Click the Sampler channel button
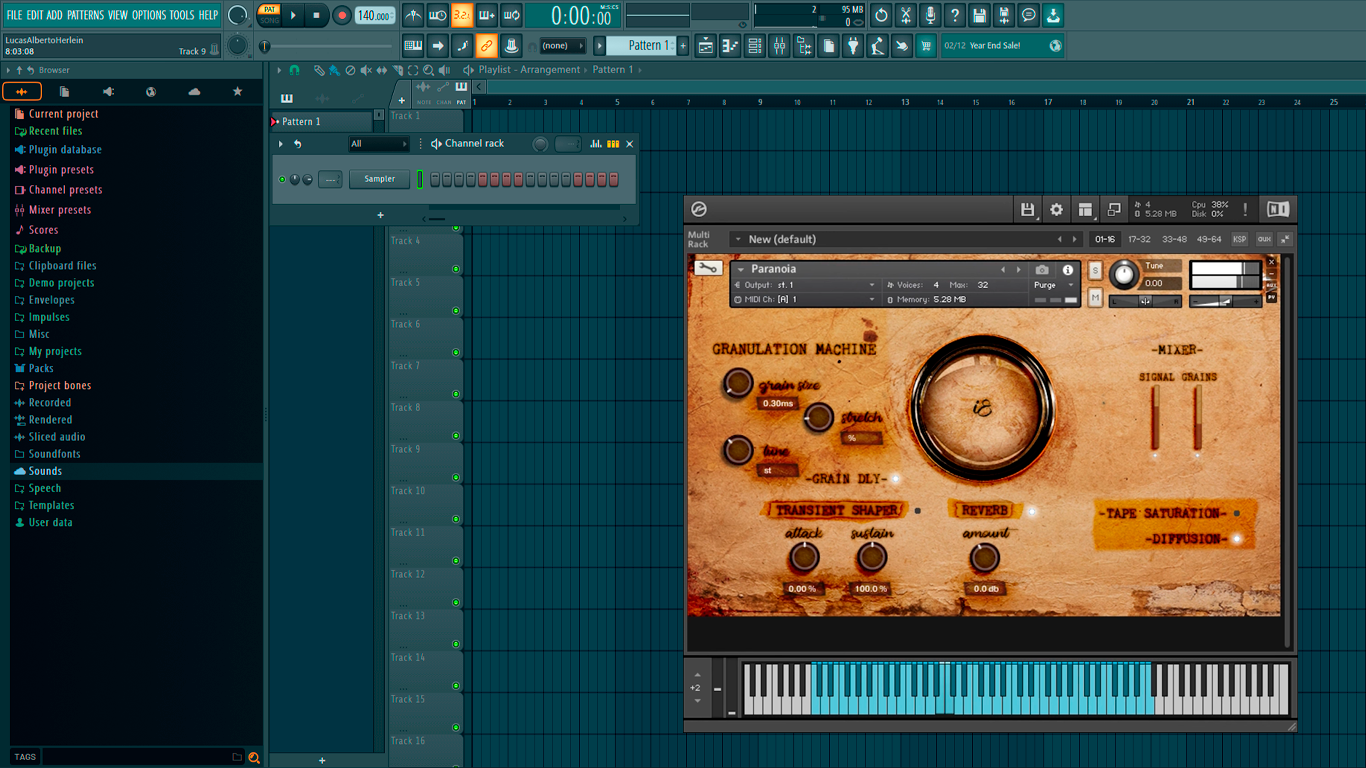 (x=380, y=179)
